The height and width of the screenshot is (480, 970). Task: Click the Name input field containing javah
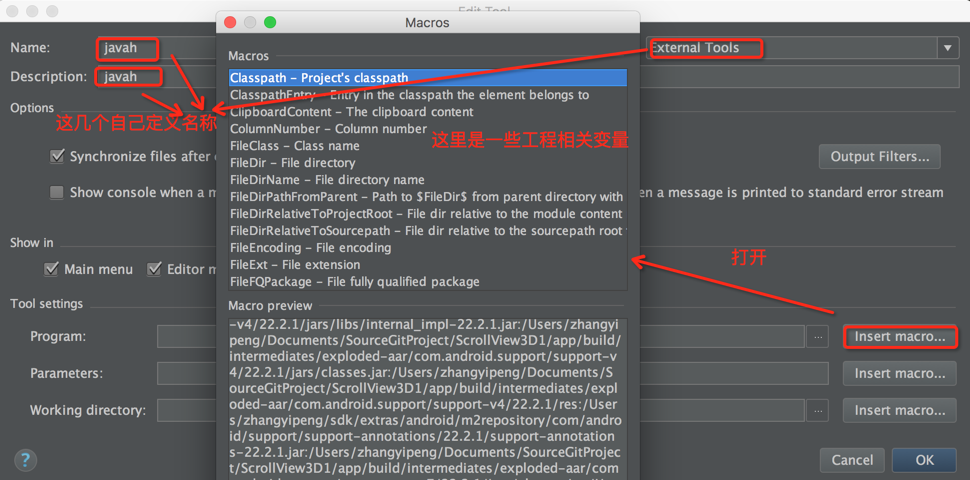point(130,48)
